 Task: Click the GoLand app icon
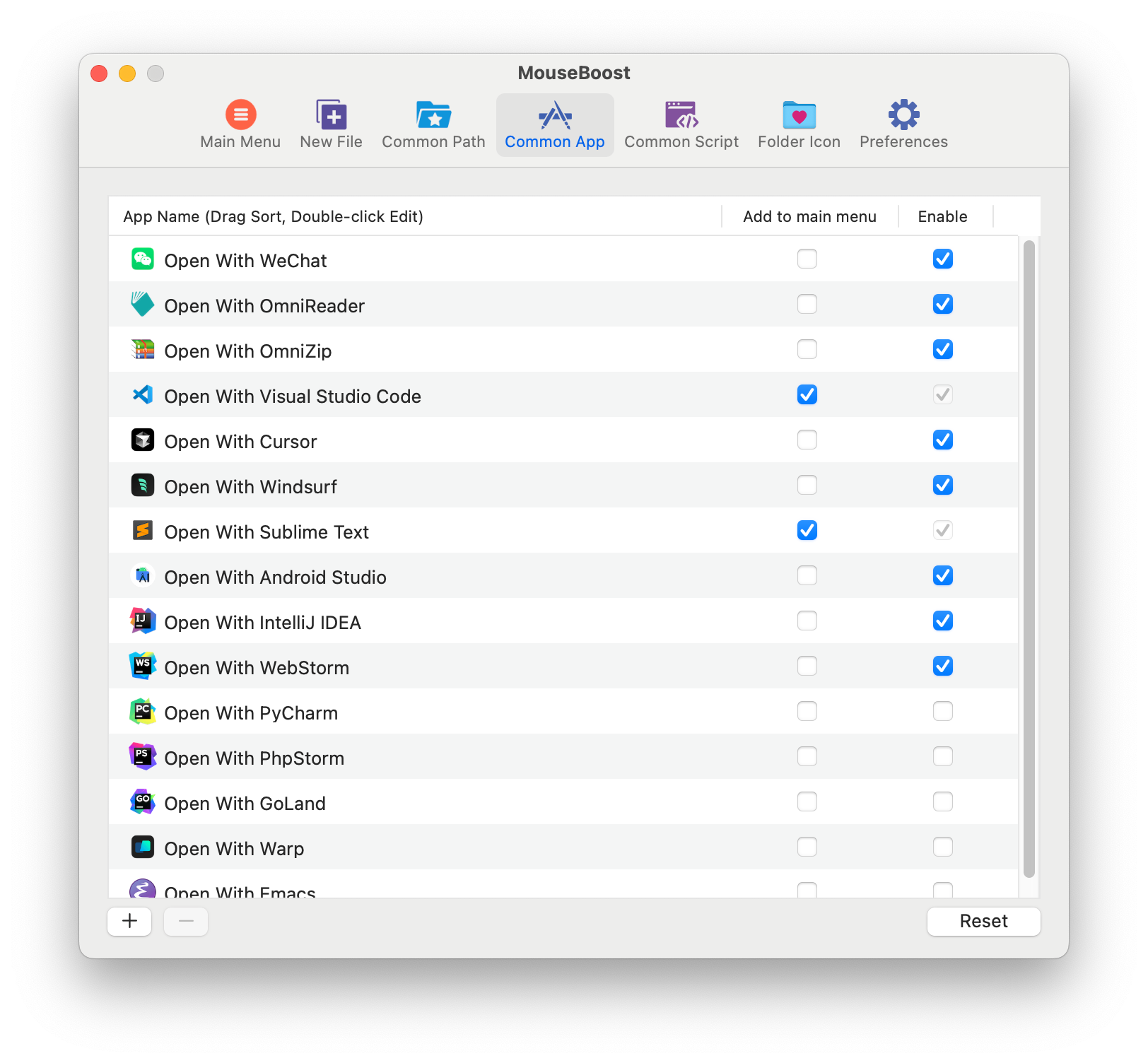coord(143,802)
